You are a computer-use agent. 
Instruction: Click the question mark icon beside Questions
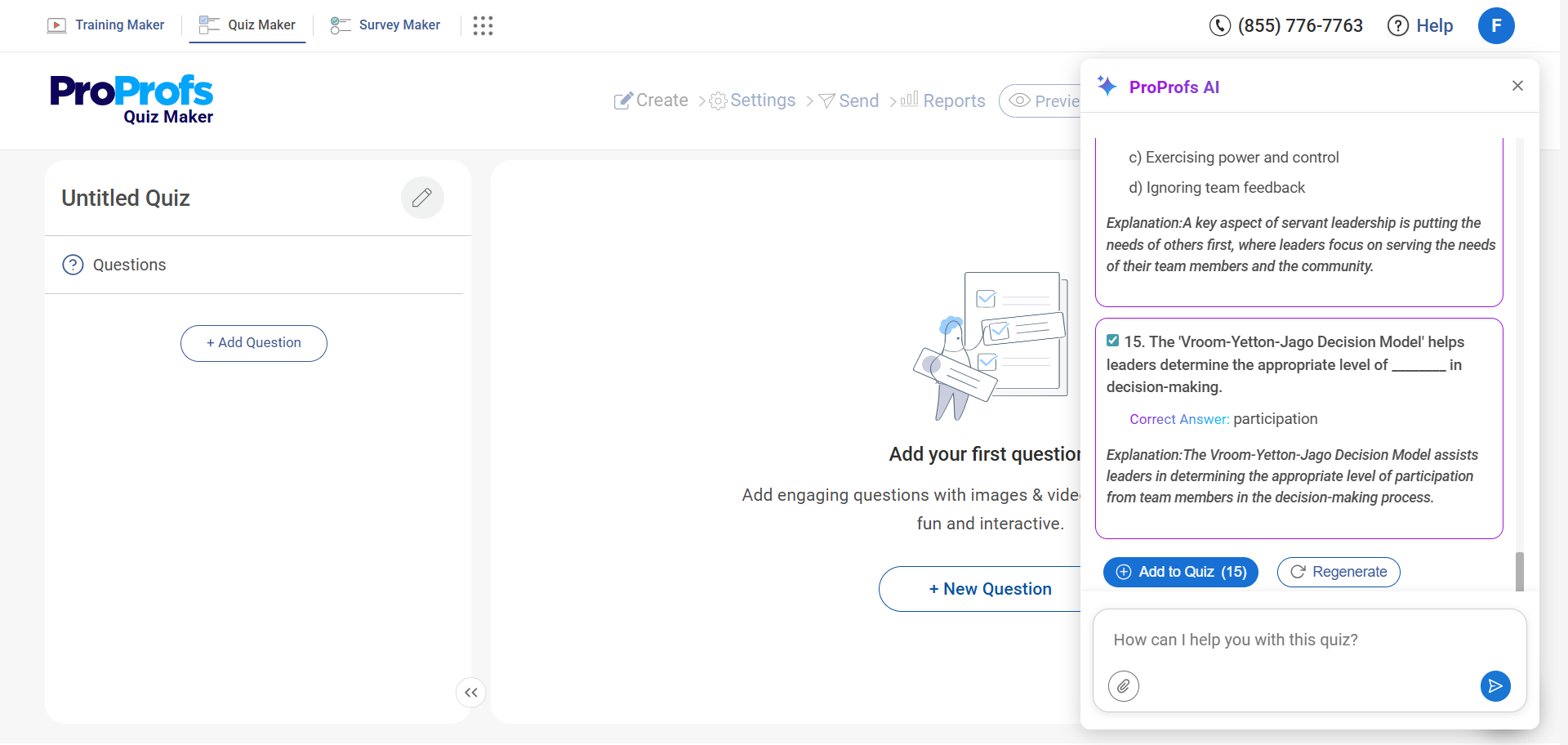73,264
